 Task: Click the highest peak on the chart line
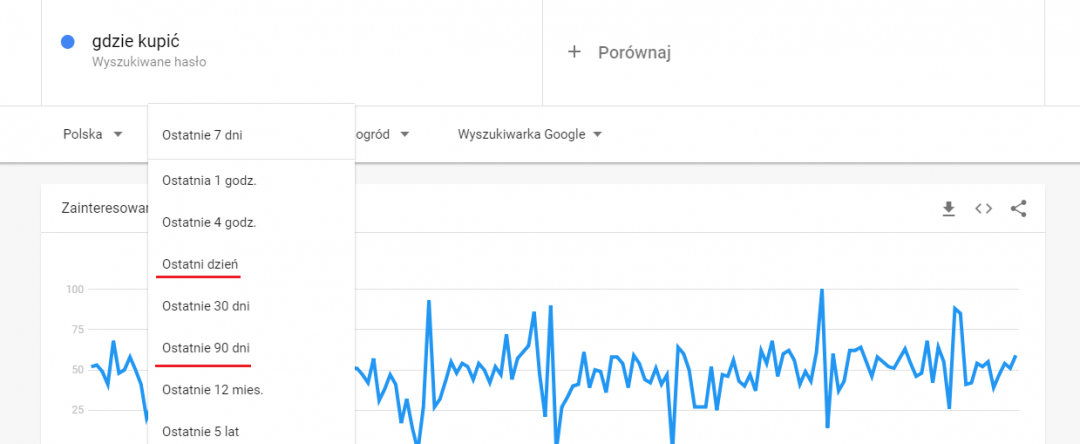point(821,291)
